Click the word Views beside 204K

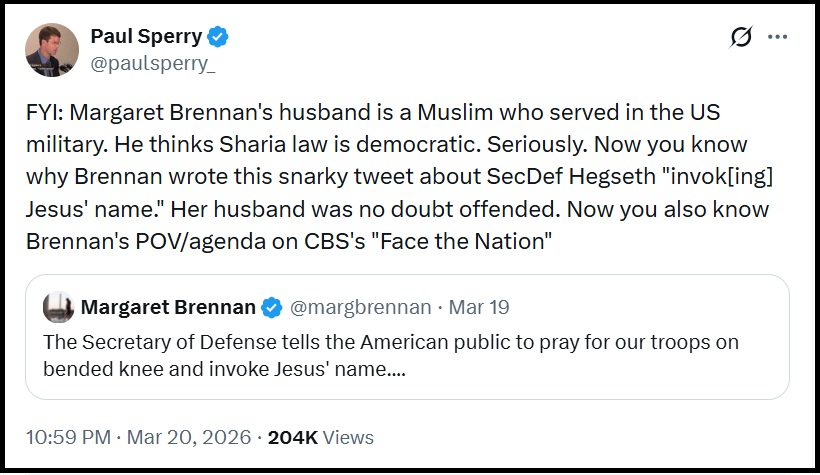pos(349,437)
